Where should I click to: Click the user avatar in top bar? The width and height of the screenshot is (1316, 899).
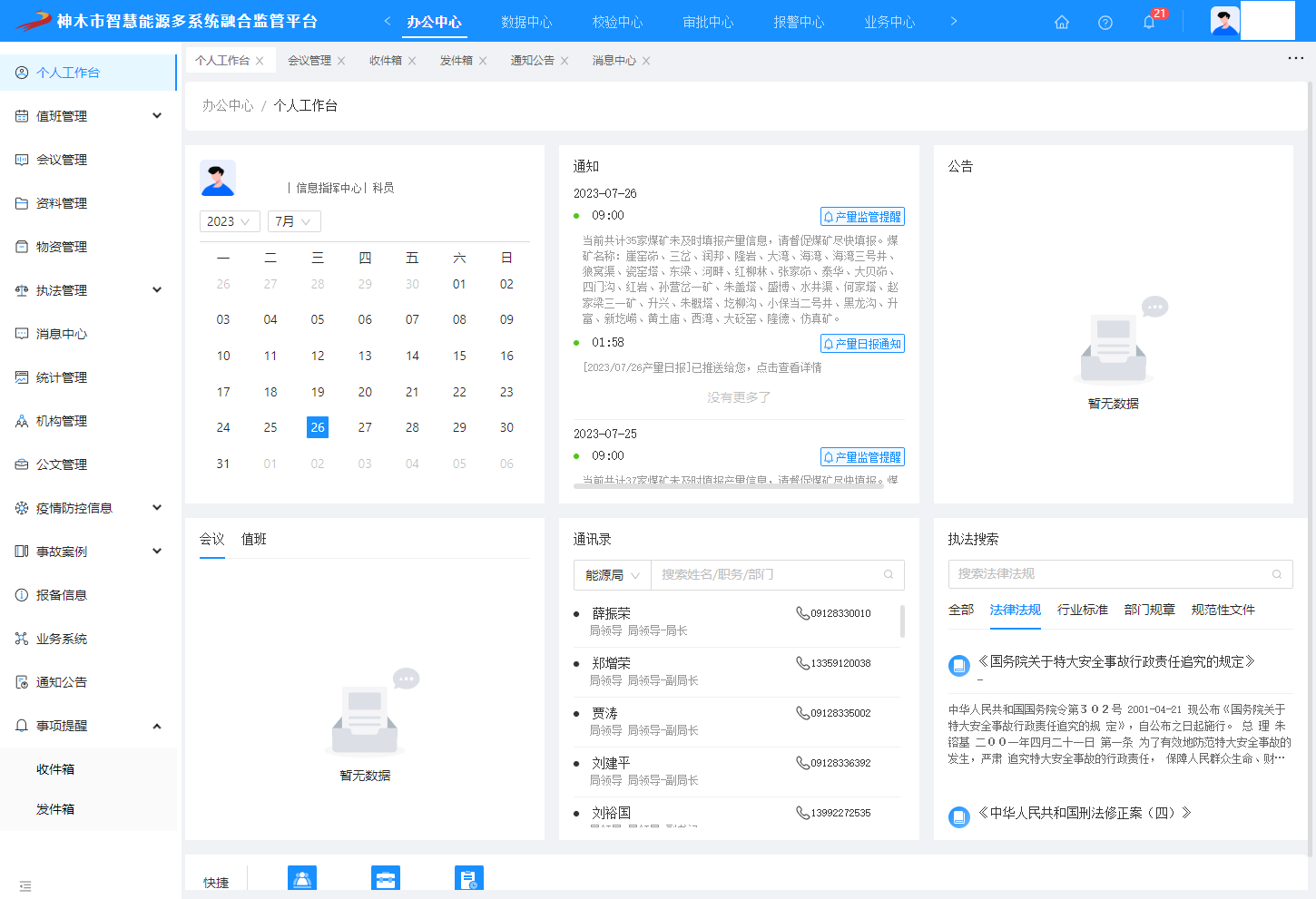1225,21
